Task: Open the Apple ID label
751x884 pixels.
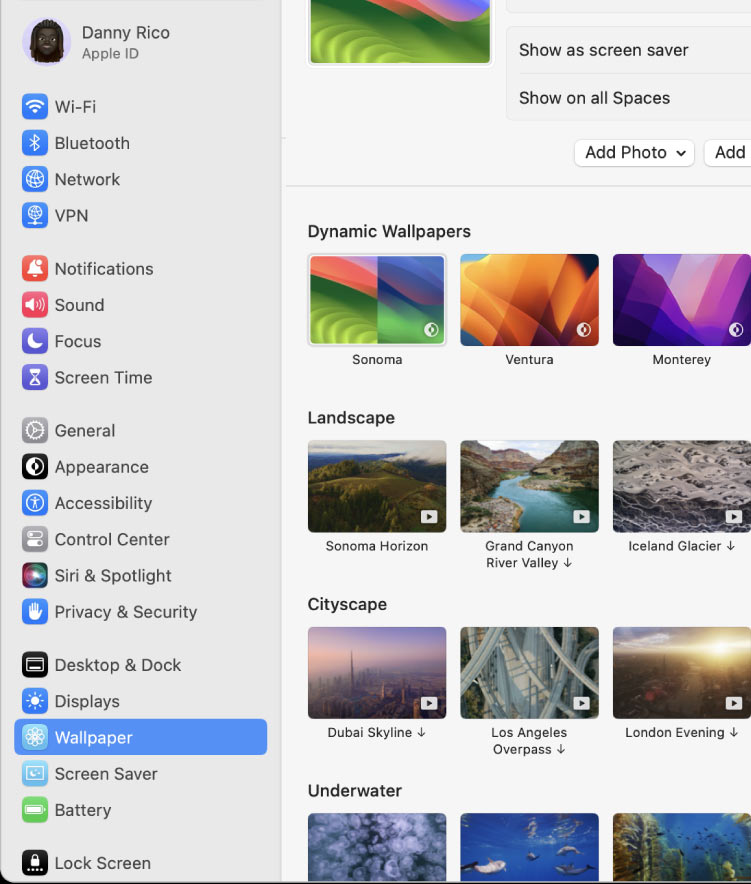Action: point(111,54)
